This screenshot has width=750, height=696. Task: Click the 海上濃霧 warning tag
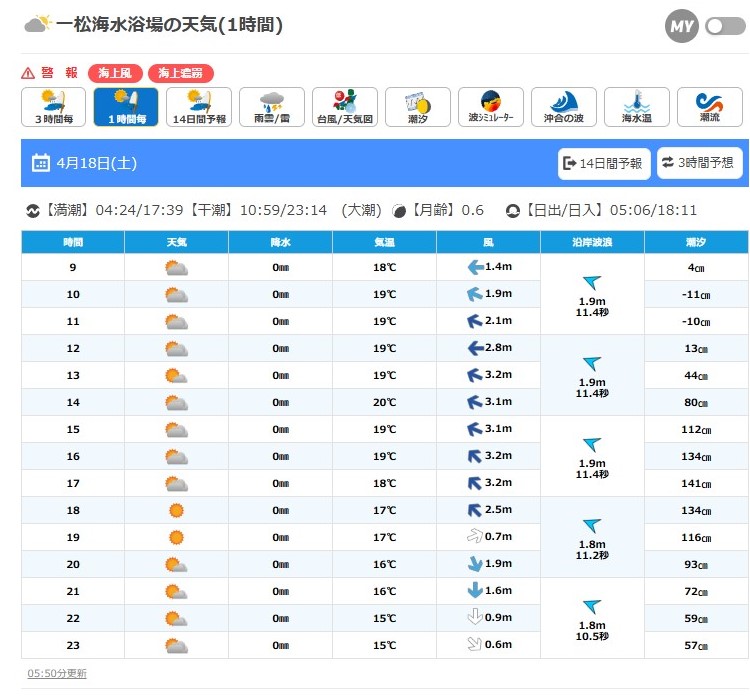point(181,73)
